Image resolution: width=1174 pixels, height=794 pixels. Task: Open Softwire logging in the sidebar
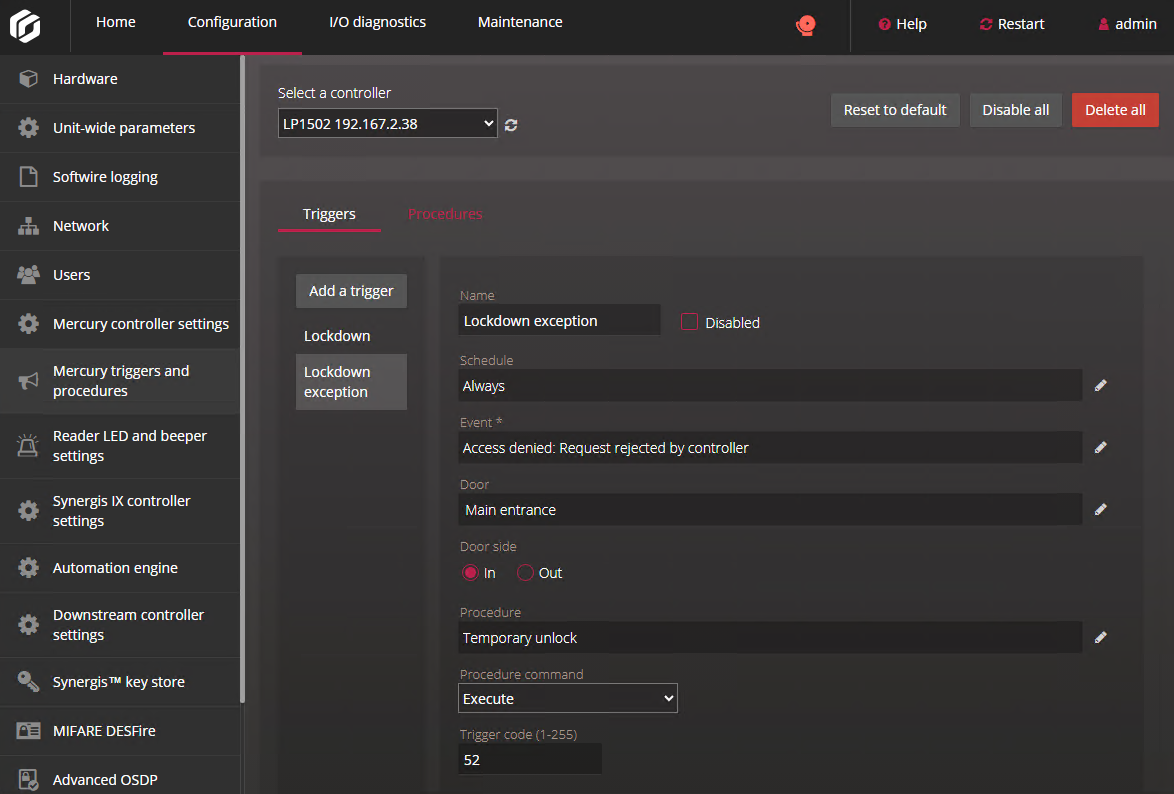tap(120, 177)
